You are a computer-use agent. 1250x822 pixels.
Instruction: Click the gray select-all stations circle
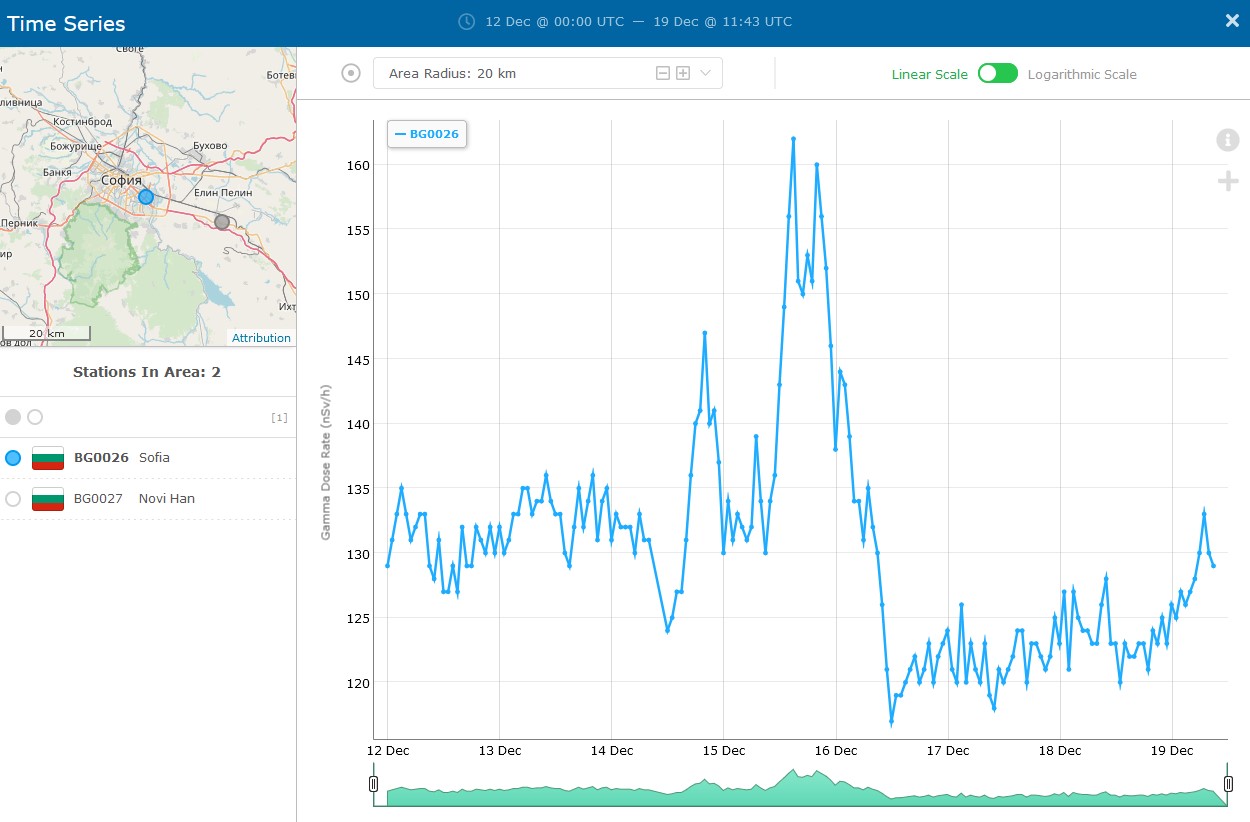point(13,417)
